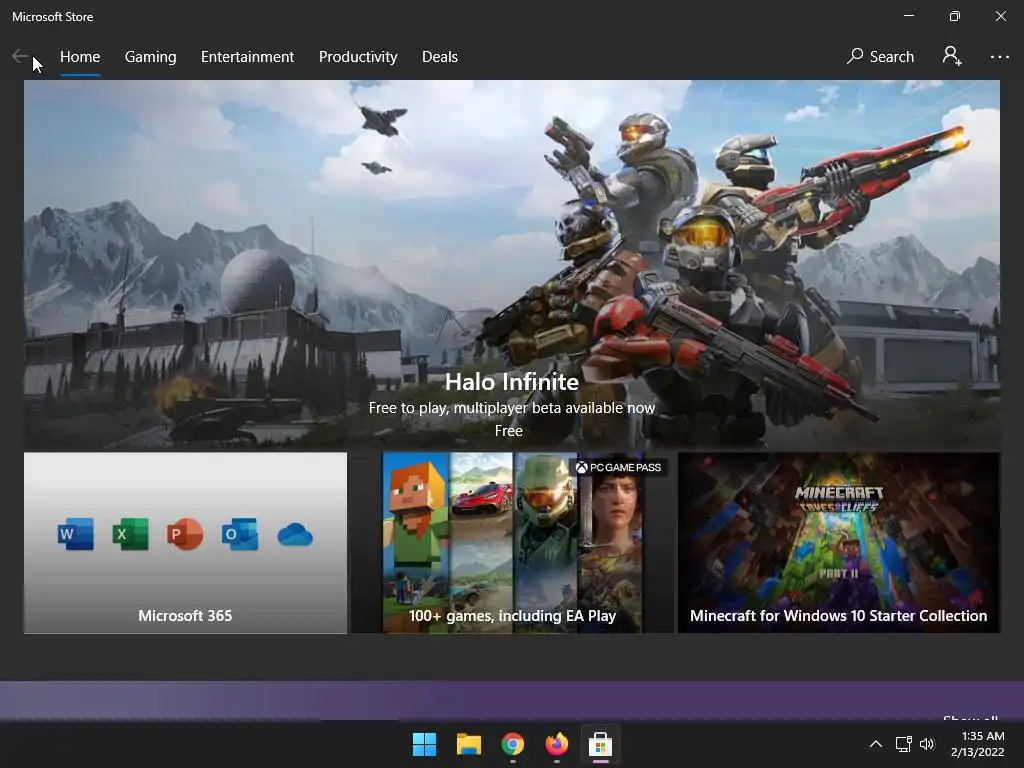Click the Search button
This screenshot has width=1024, height=768.
[x=880, y=57]
